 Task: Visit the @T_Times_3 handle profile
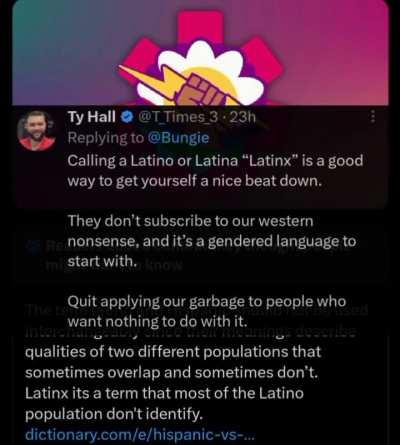point(179,117)
